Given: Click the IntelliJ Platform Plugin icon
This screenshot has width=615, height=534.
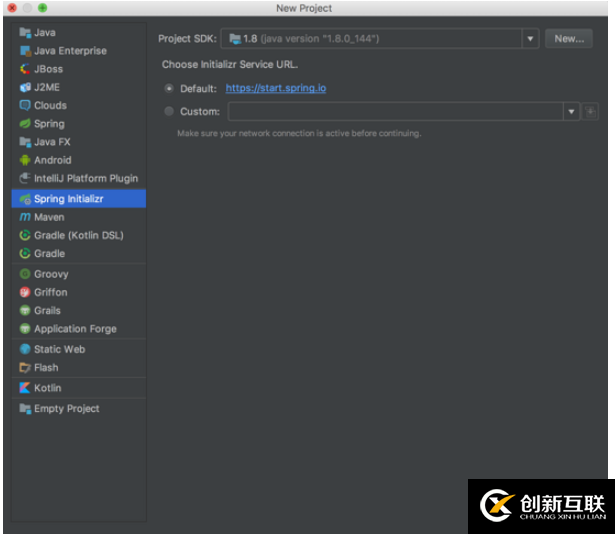Looking at the screenshot, I should click(x=25, y=178).
